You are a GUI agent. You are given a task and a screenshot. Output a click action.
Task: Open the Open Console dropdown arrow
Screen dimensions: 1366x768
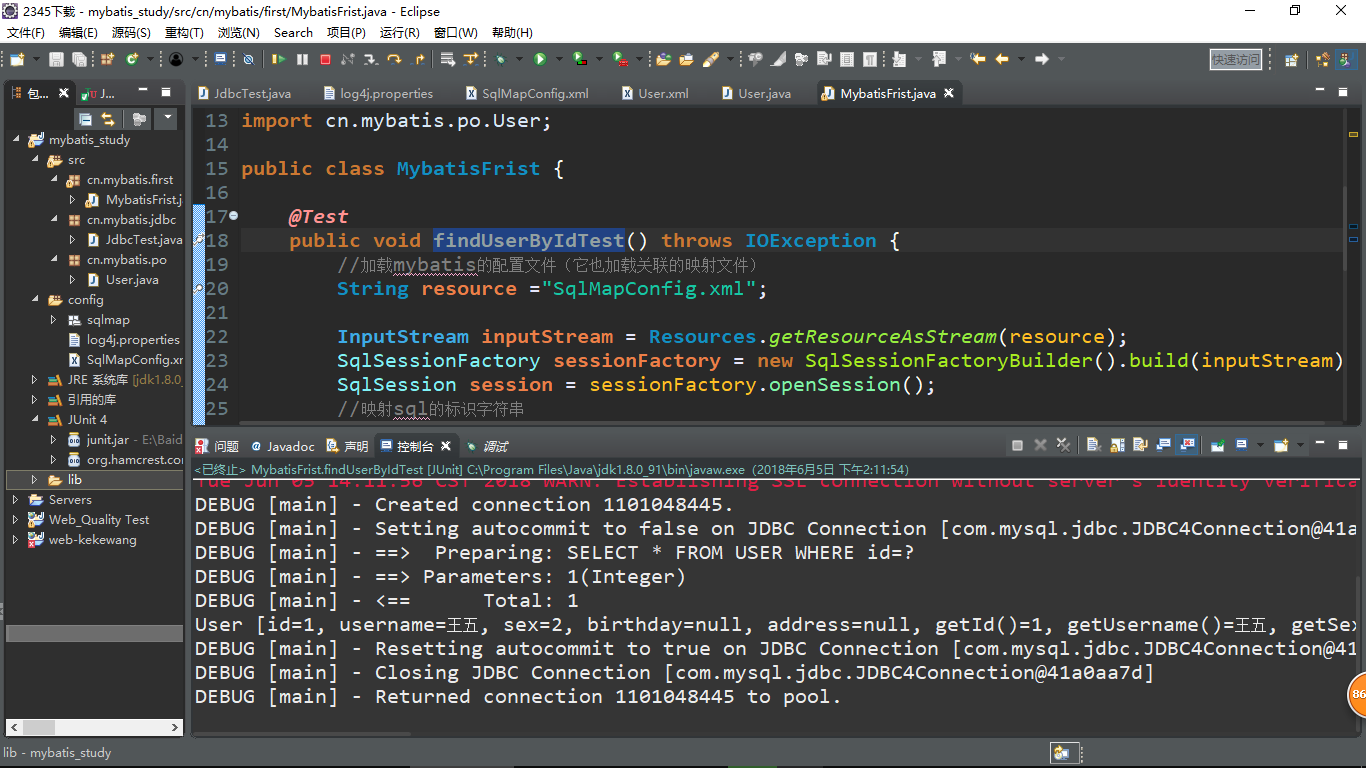(x=1301, y=446)
